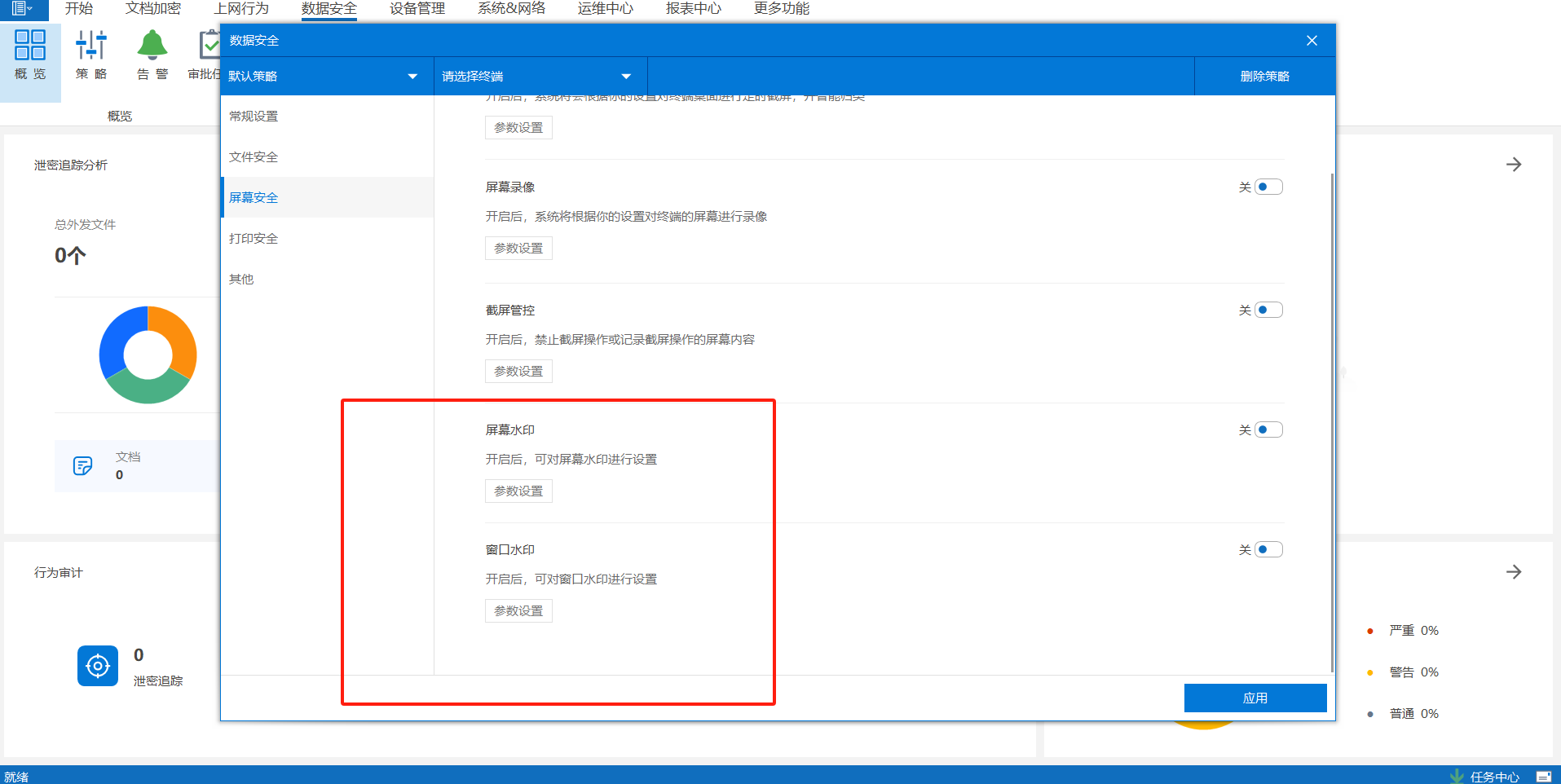Open the 请选择终端 terminal dropdown

pos(540,77)
